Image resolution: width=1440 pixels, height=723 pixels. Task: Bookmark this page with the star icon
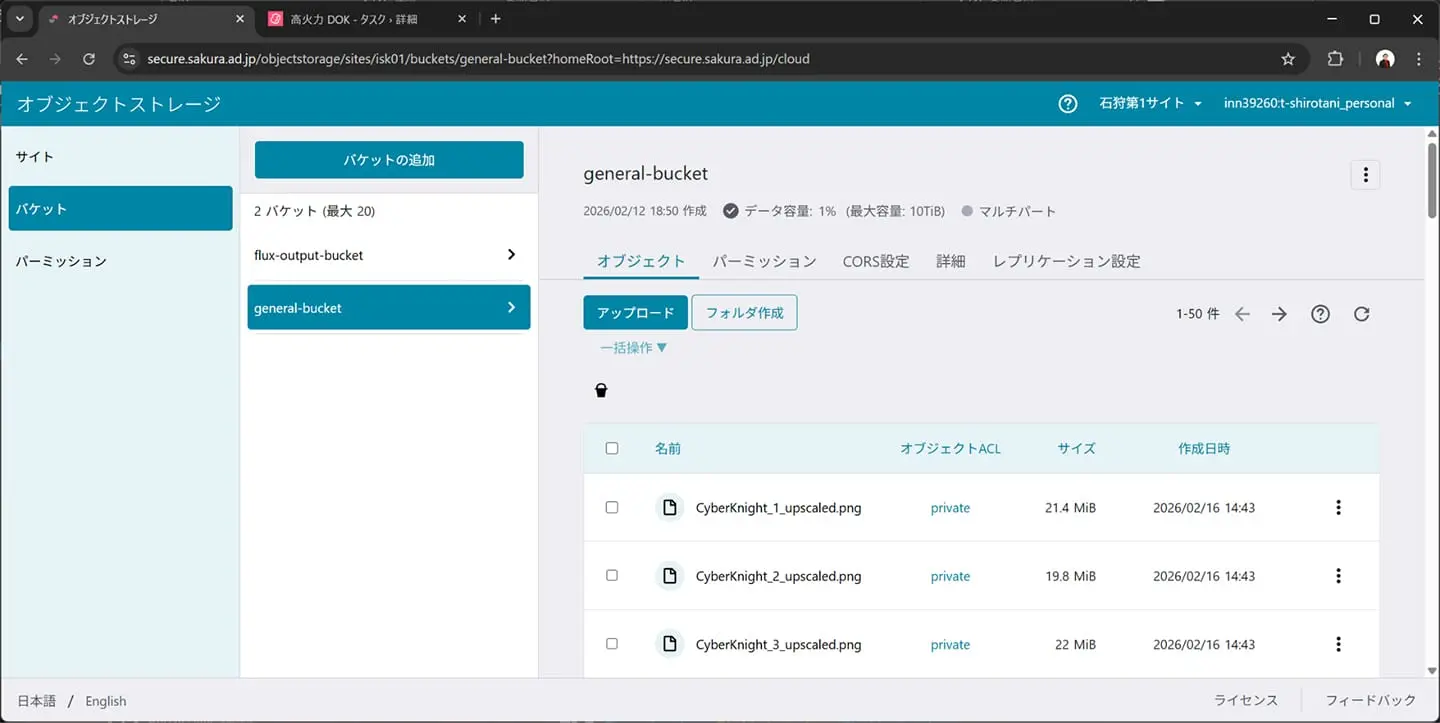(x=1288, y=59)
